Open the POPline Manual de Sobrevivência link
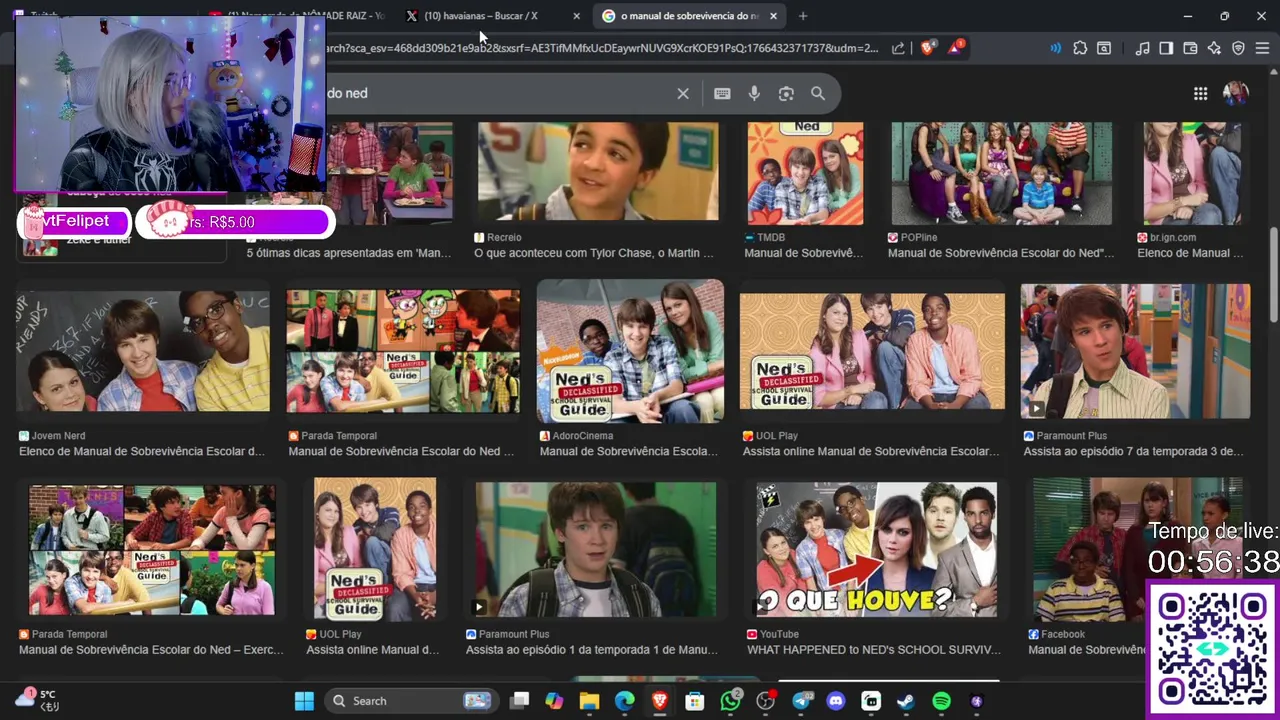The height and width of the screenshot is (720, 1280). point(1001,253)
